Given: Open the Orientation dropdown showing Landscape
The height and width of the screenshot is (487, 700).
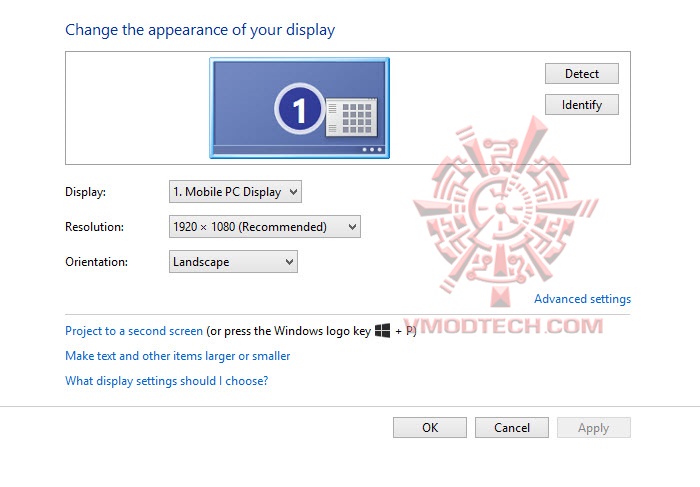Looking at the screenshot, I should tap(233, 262).
